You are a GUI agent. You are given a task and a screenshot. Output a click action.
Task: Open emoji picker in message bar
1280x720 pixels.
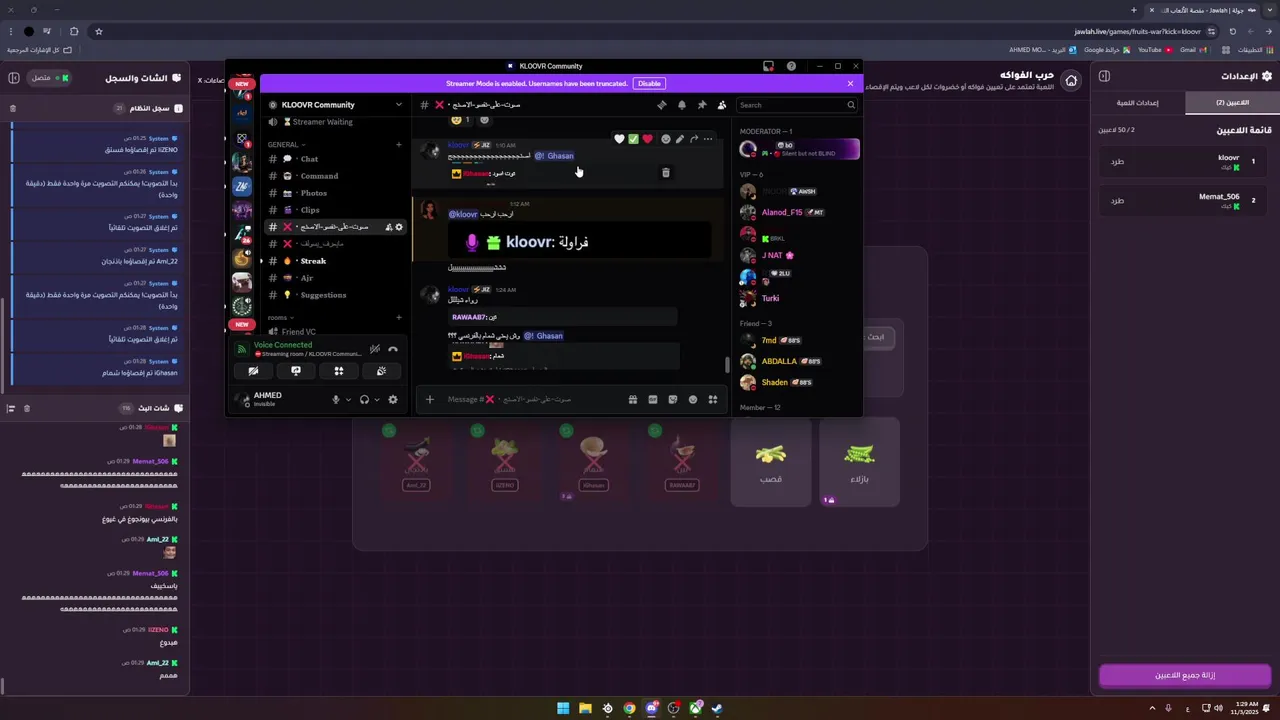coord(693,400)
